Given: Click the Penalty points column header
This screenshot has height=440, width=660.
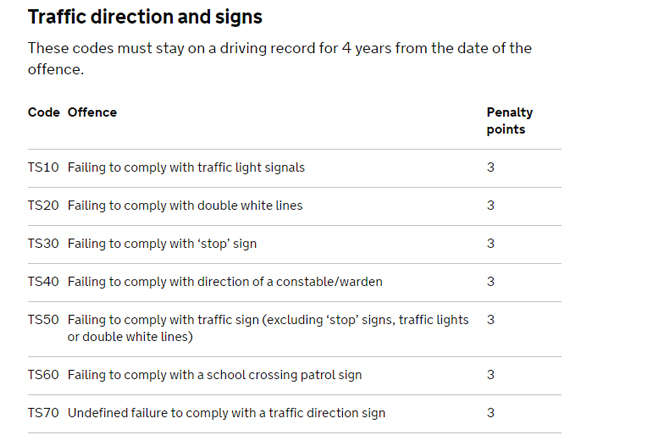Looking at the screenshot, I should click(x=510, y=121).
